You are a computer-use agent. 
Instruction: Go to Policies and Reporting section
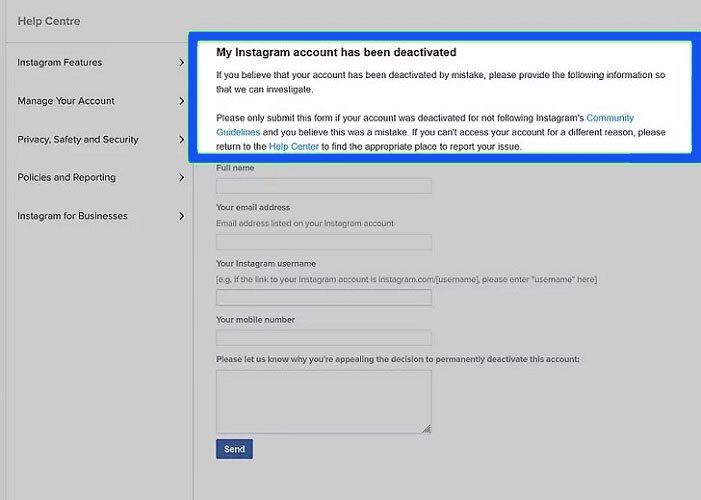point(67,178)
